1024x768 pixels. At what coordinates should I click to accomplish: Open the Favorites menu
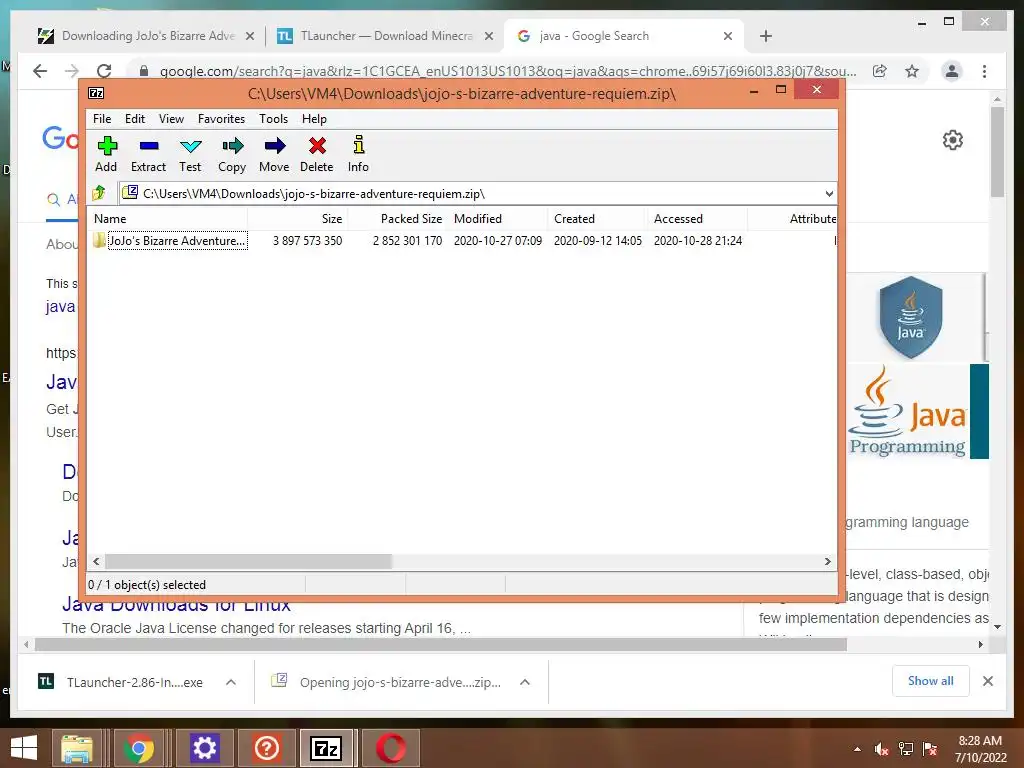(x=221, y=119)
